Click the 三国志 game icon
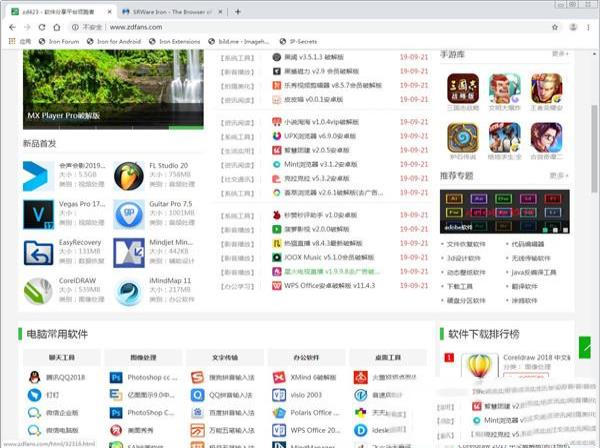Image resolution: width=600 pixels, height=448 pixels. pyautogui.click(x=463, y=88)
